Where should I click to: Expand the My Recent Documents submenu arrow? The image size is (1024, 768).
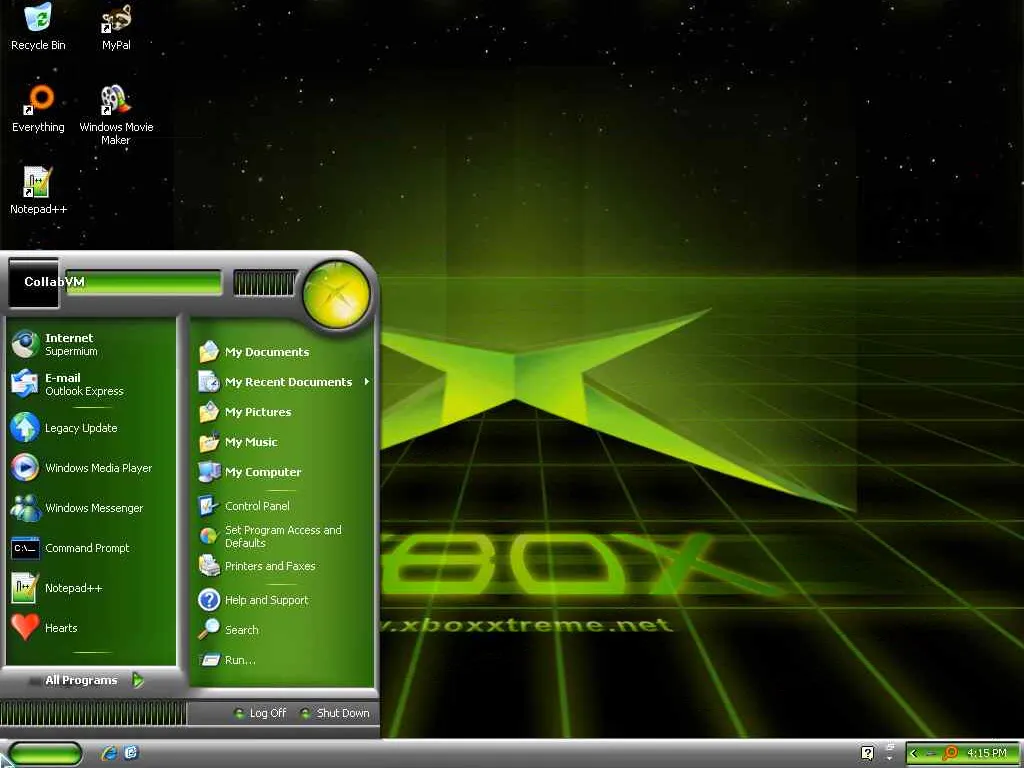[x=367, y=381]
